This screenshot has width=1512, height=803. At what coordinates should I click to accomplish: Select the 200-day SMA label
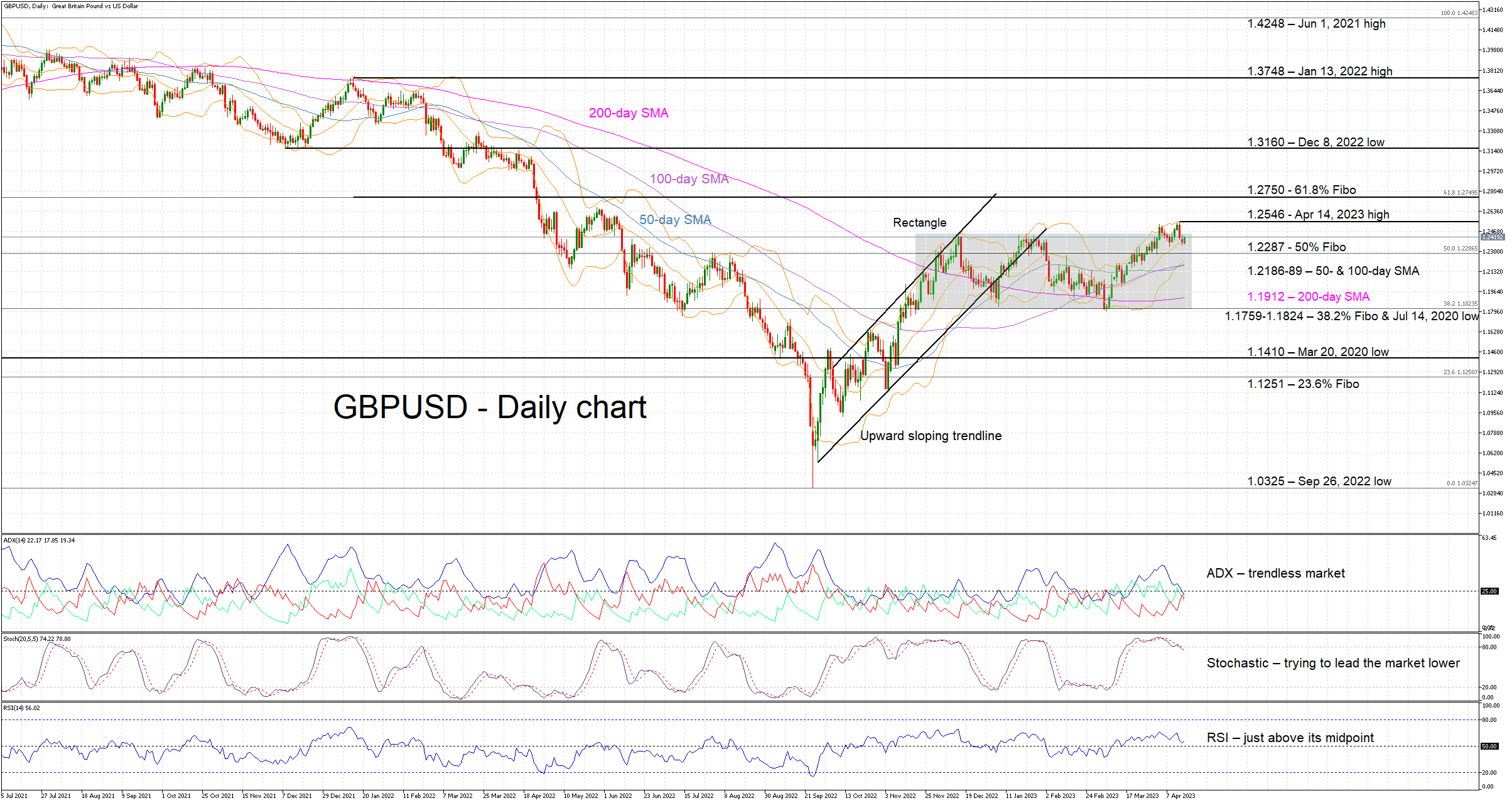629,113
